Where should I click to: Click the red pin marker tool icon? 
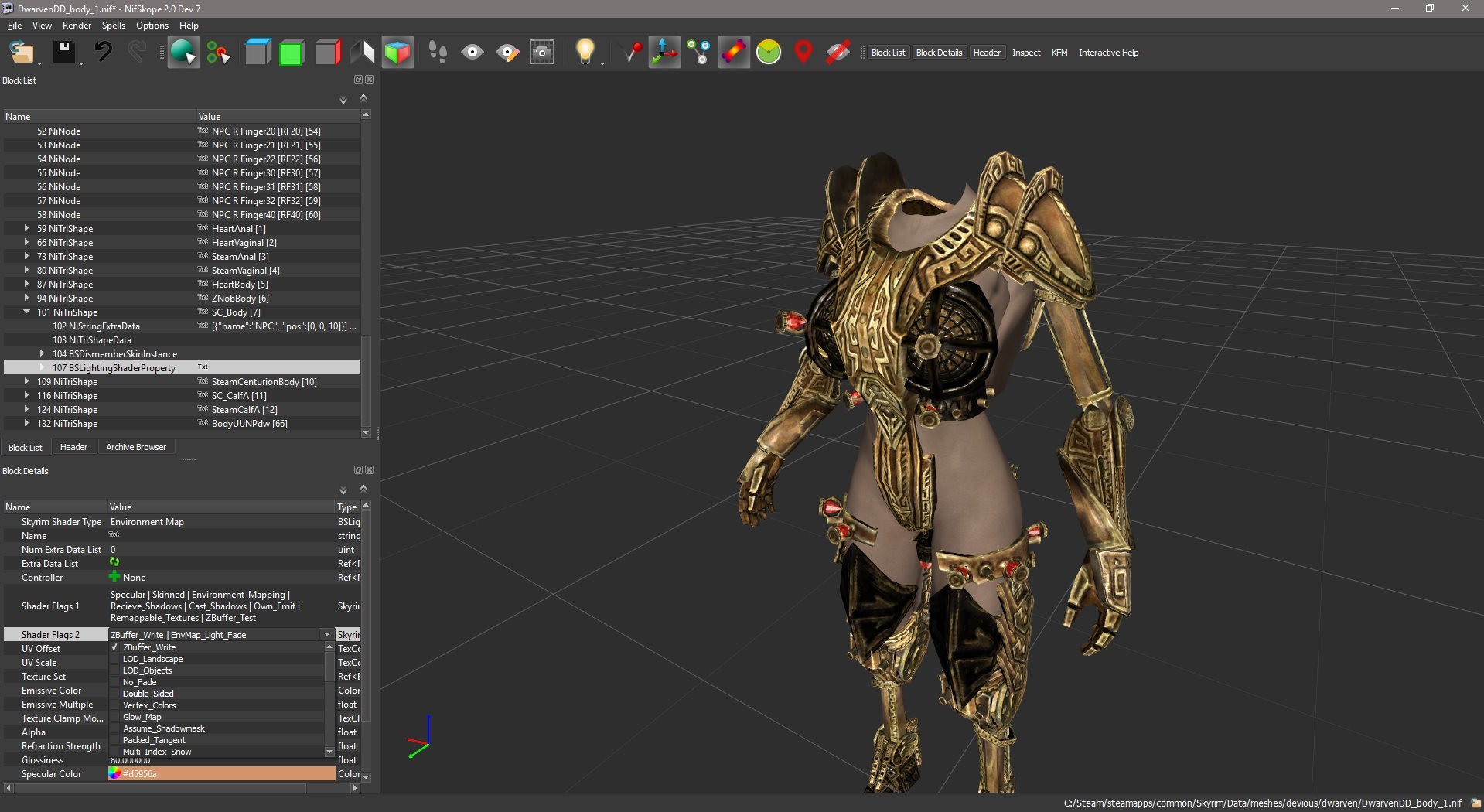(x=632, y=53)
